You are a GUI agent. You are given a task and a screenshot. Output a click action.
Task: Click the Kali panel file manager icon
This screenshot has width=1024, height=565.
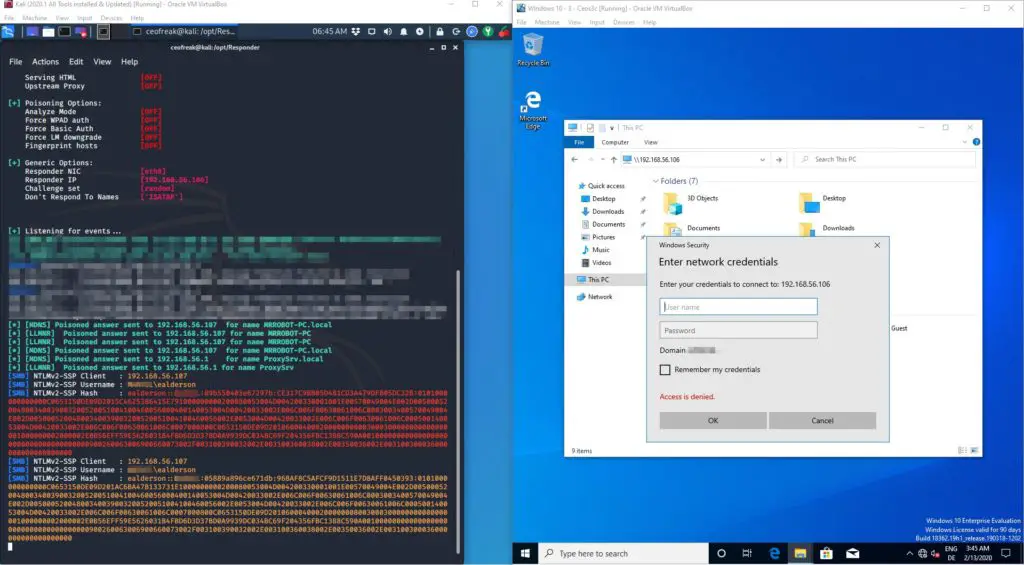point(48,31)
